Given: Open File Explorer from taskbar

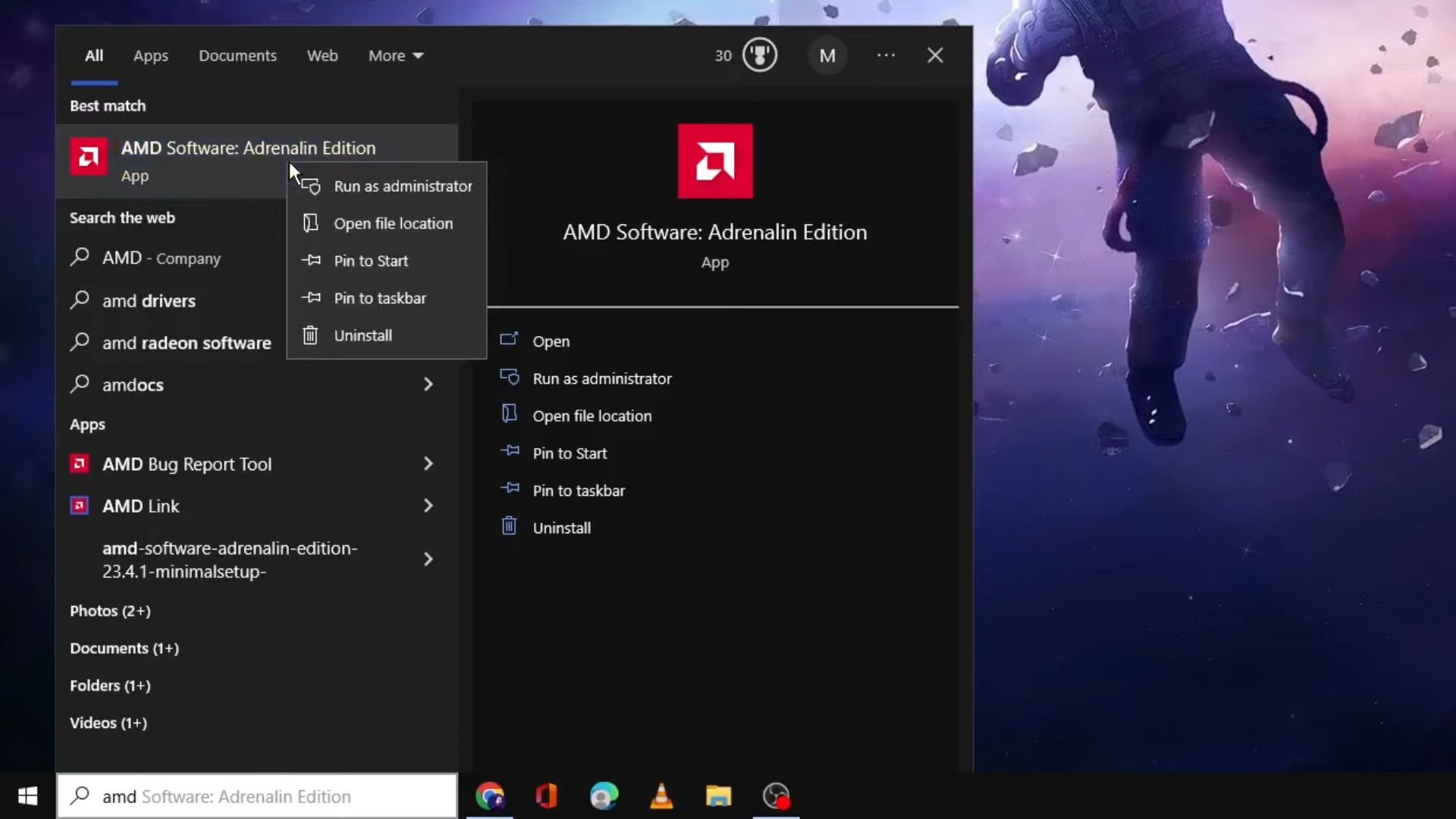Looking at the screenshot, I should [718, 796].
